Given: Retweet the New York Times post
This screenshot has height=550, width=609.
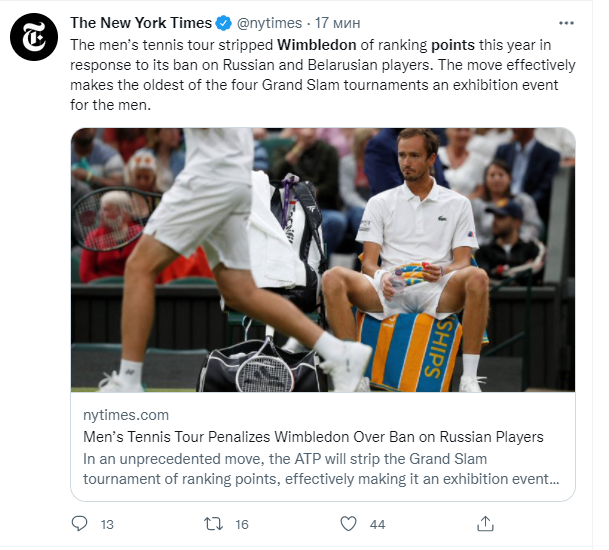Looking at the screenshot, I should [214, 523].
